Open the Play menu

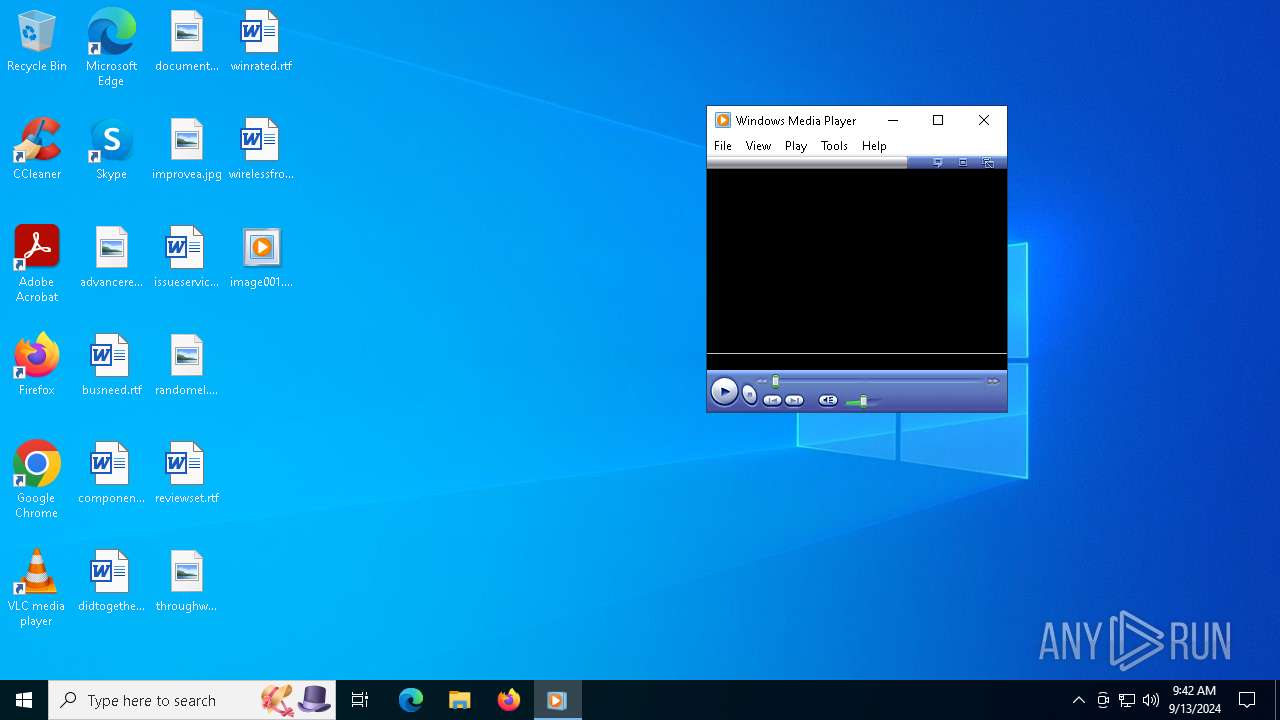796,146
